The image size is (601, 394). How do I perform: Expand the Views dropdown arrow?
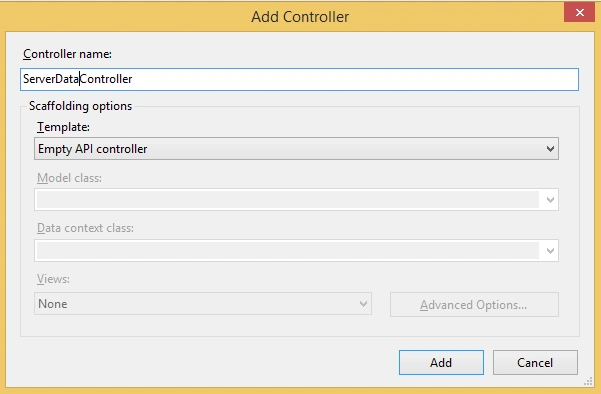pyautogui.click(x=363, y=304)
